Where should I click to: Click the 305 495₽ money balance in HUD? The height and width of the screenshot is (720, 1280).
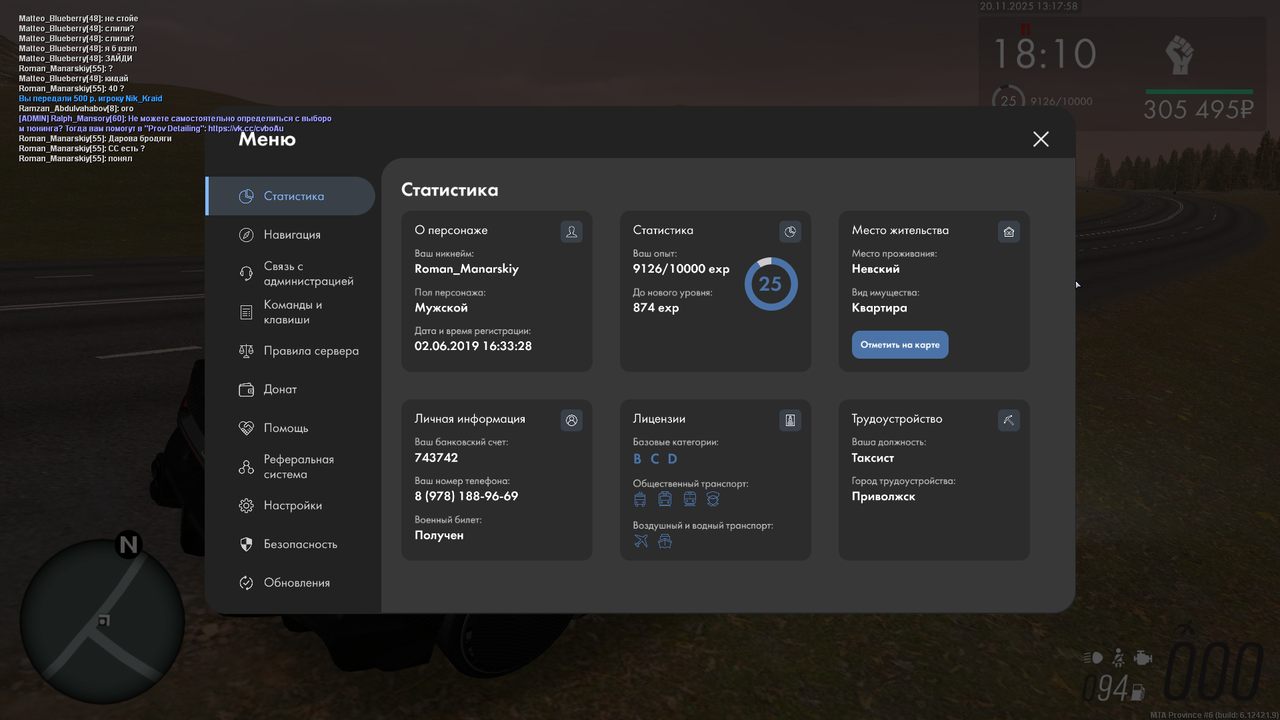pyautogui.click(x=1198, y=110)
